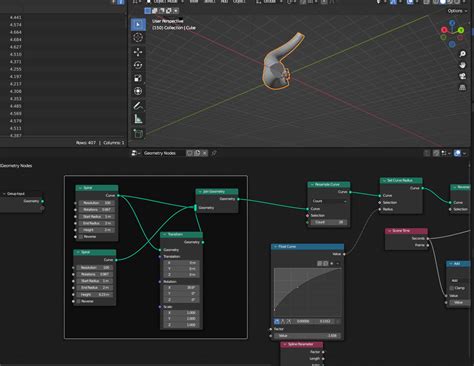Unlink the Geometry Nodes tree with X icon
This screenshot has height=366, width=474.
205,153
